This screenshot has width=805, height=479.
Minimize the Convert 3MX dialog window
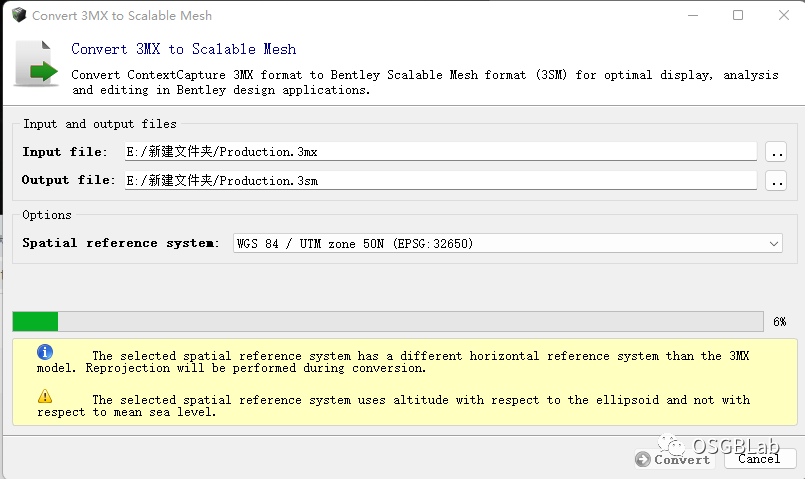pyautogui.click(x=691, y=16)
